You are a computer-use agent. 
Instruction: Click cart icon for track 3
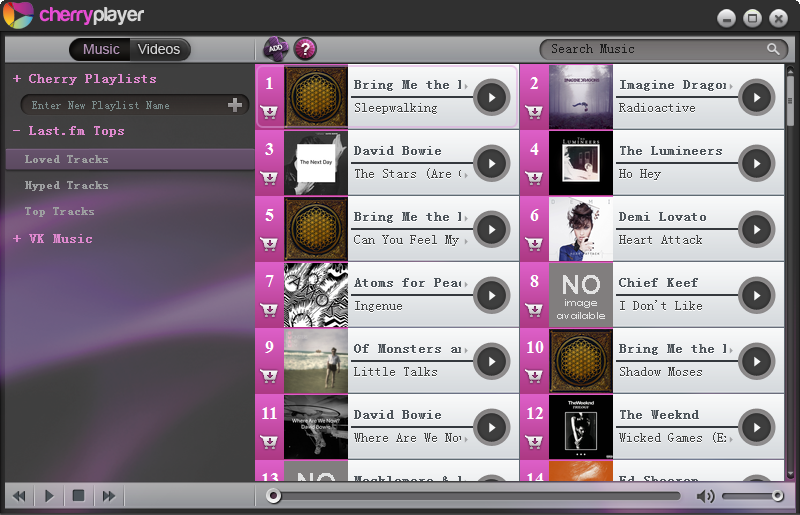[269, 178]
